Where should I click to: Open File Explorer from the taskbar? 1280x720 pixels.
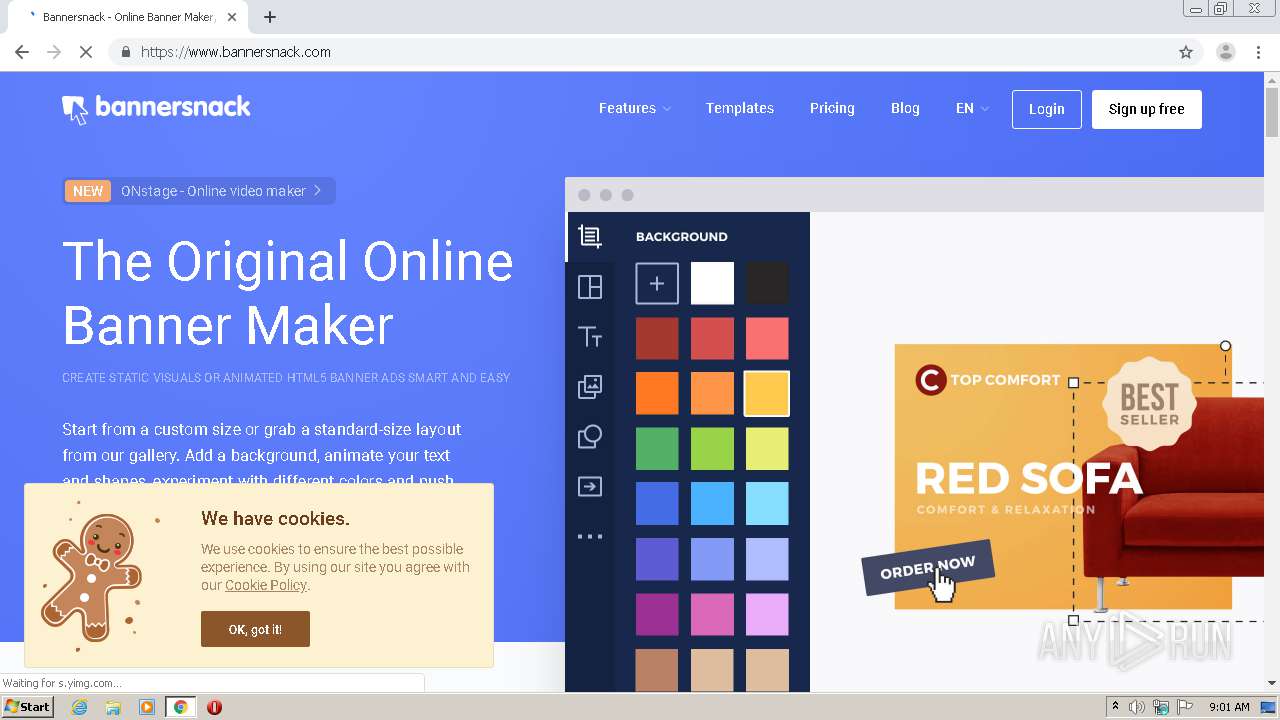113,707
